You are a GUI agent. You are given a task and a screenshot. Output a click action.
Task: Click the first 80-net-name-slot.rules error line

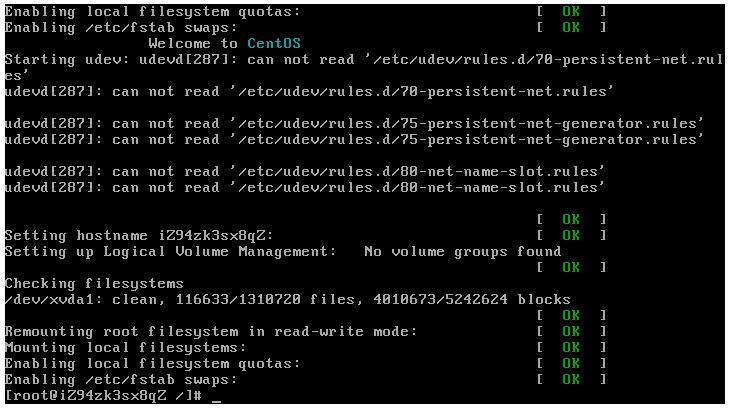click(x=305, y=172)
